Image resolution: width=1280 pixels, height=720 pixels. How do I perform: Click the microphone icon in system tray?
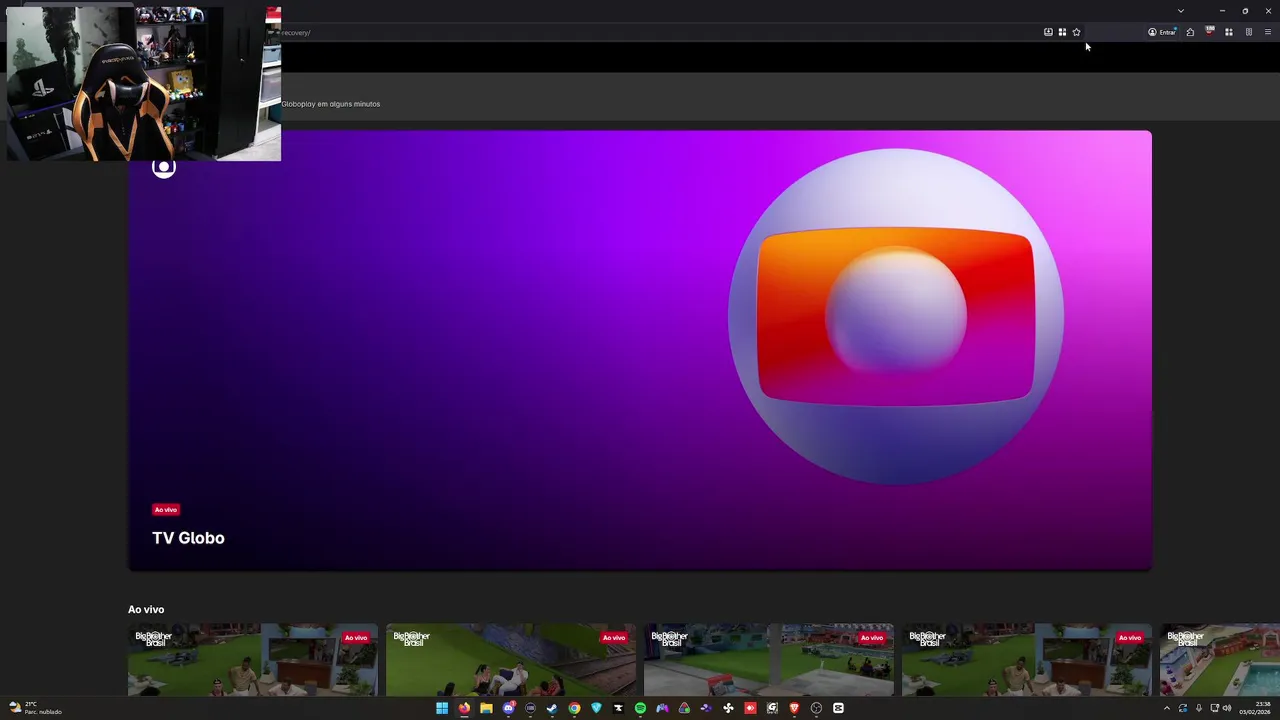1199,708
